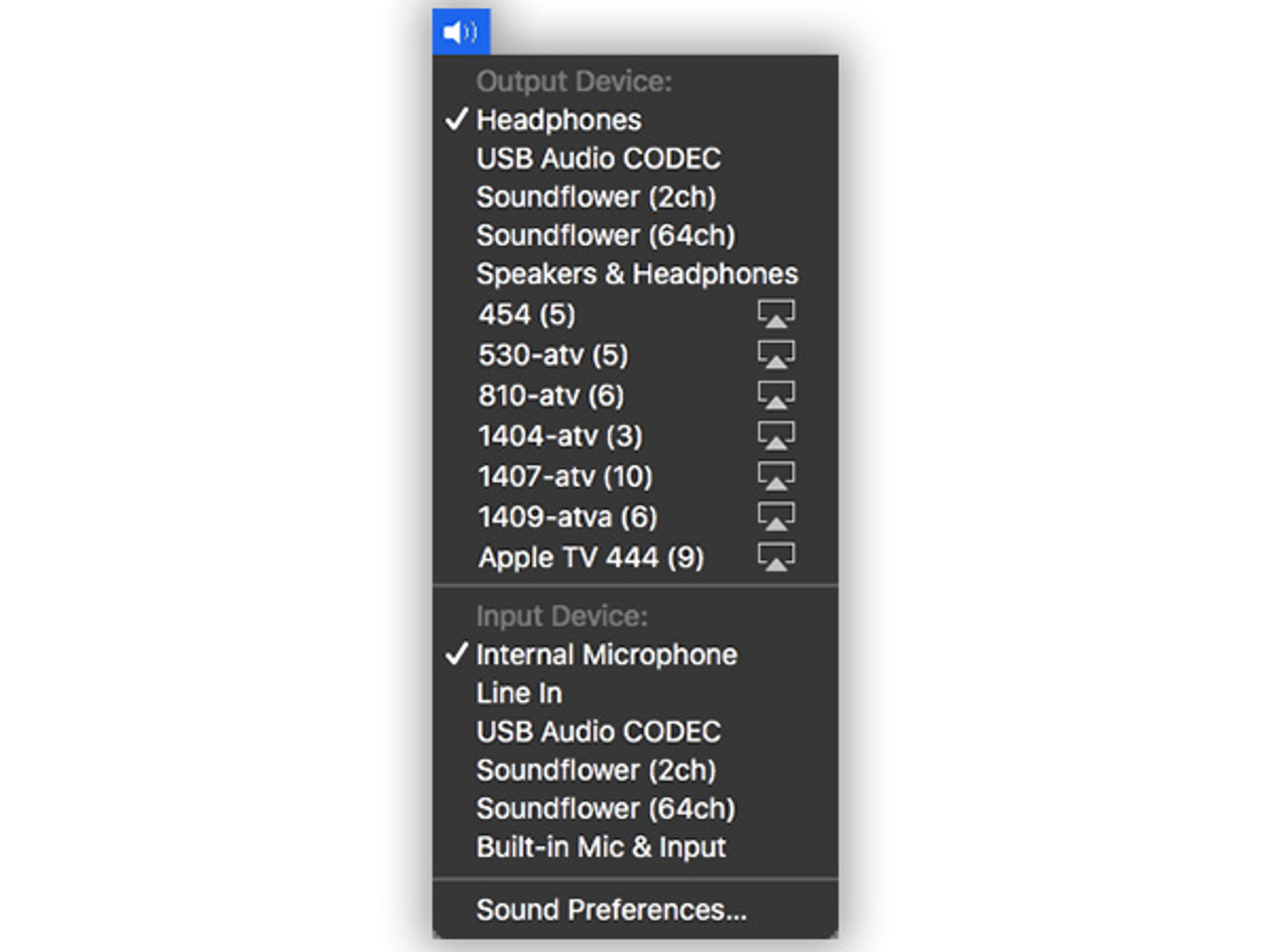This screenshot has height=952, width=1270.
Task: Switch output to Soundflower (2ch)
Action: (595, 197)
